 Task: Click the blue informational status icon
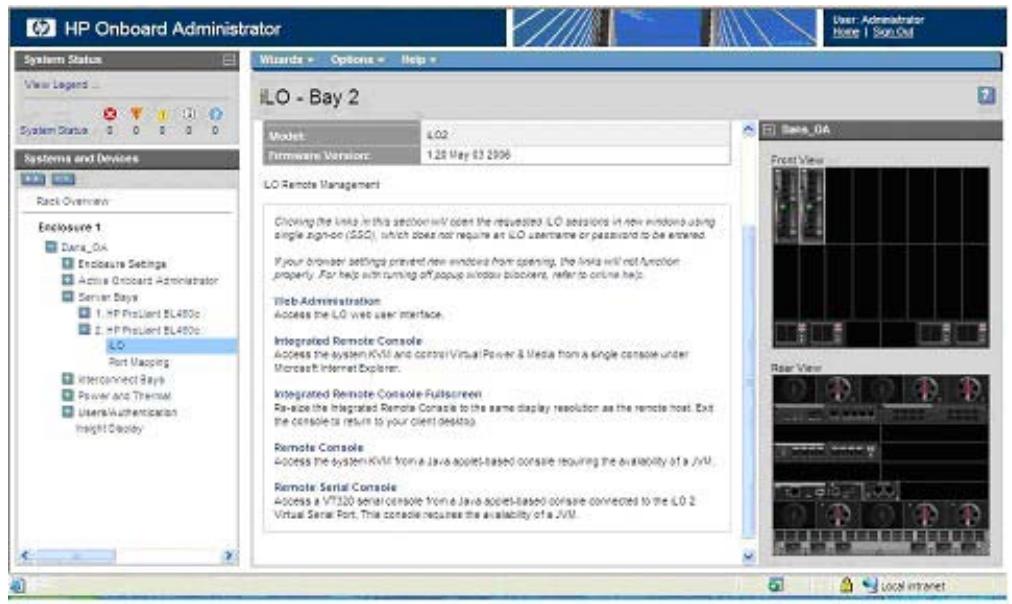[216, 114]
